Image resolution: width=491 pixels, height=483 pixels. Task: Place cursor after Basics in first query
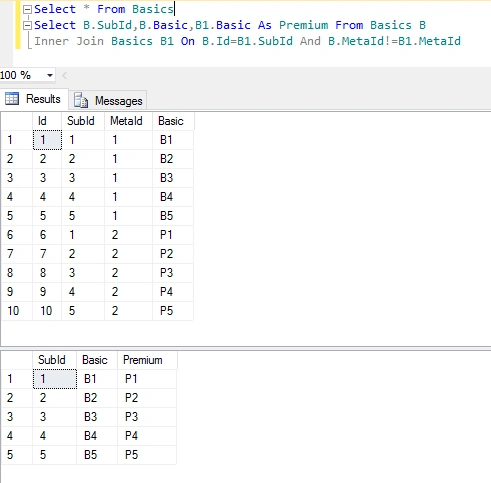click(x=174, y=9)
